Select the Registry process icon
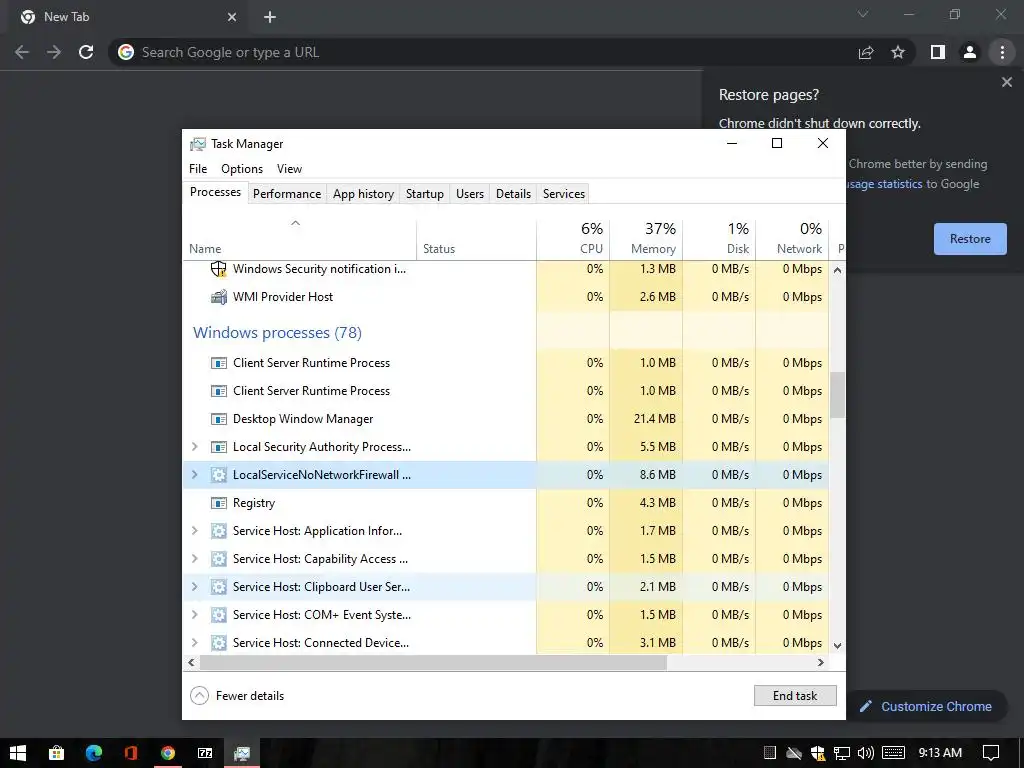The width and height of the screenshot is (1024, 768). coord(219,504)
